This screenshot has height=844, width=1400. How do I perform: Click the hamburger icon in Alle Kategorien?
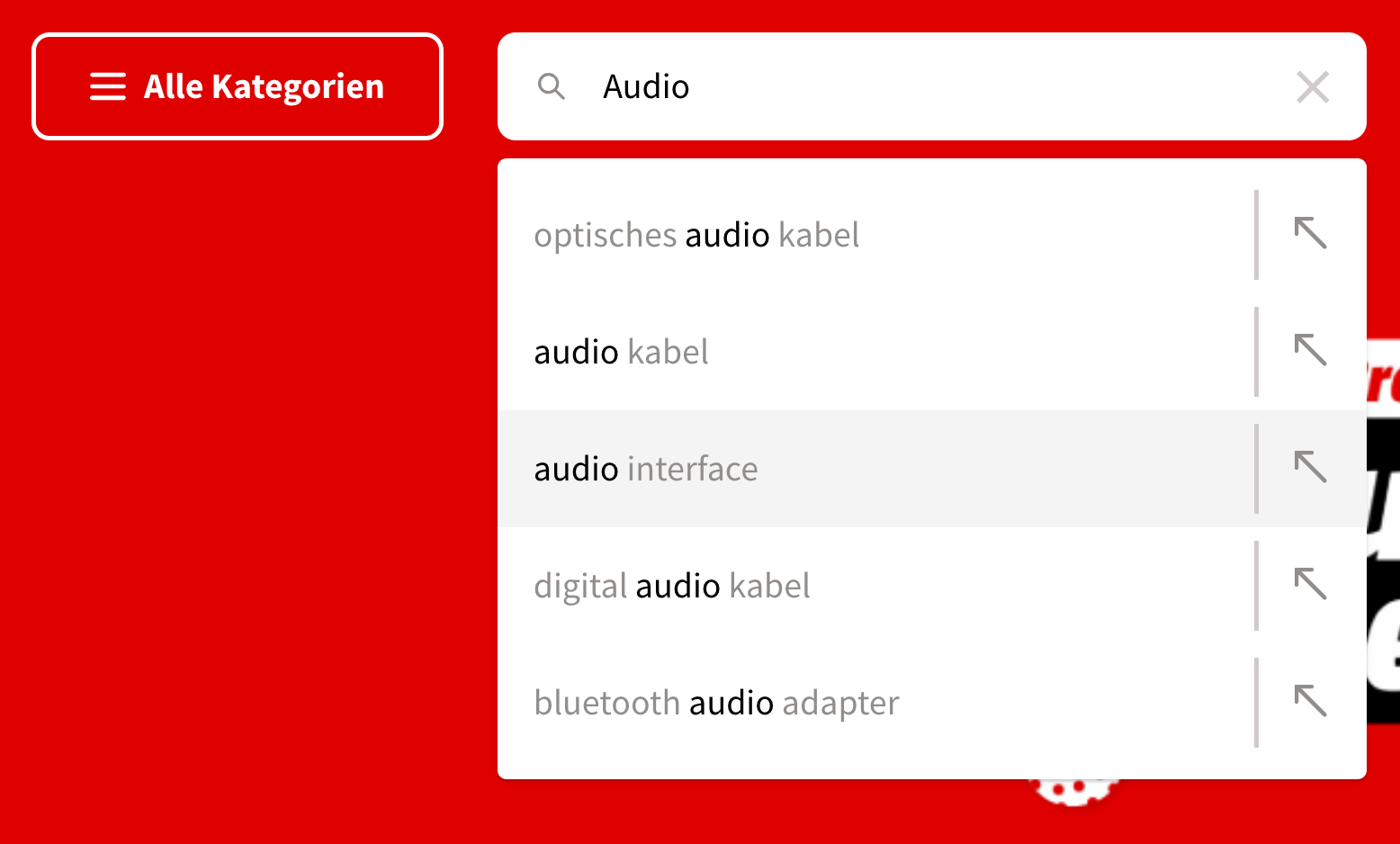[x=107, y=86]
